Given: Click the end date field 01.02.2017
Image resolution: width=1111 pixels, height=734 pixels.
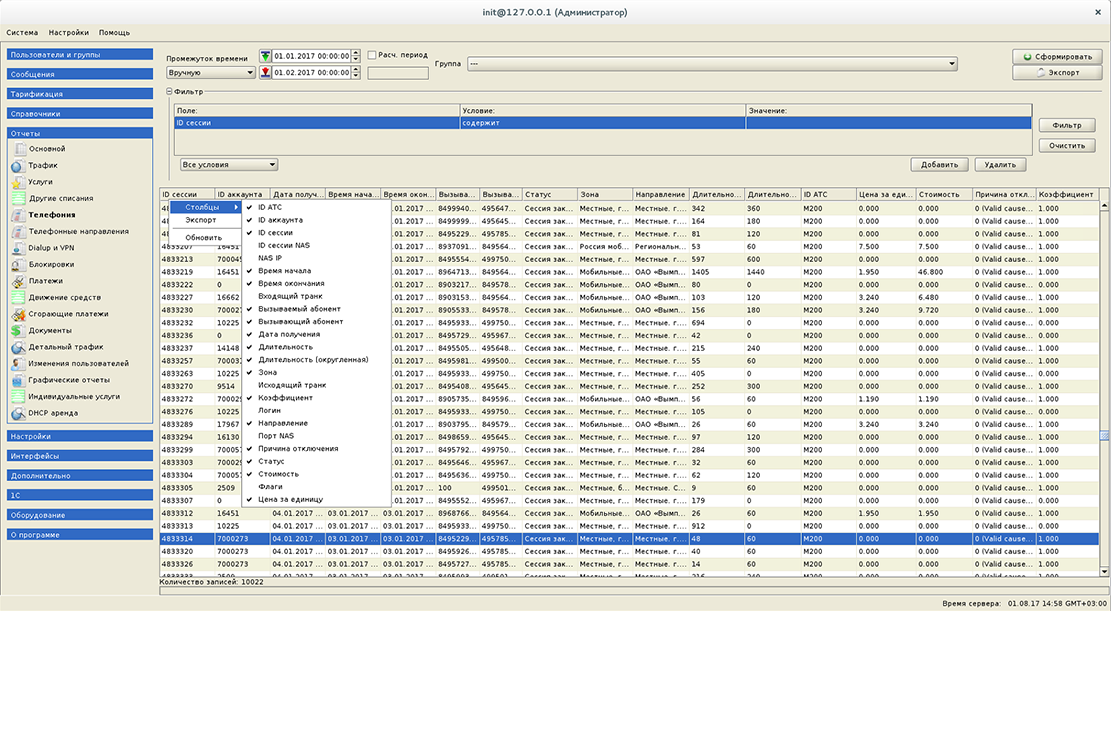Looking at the screenshot, I should tap(310, 73).
